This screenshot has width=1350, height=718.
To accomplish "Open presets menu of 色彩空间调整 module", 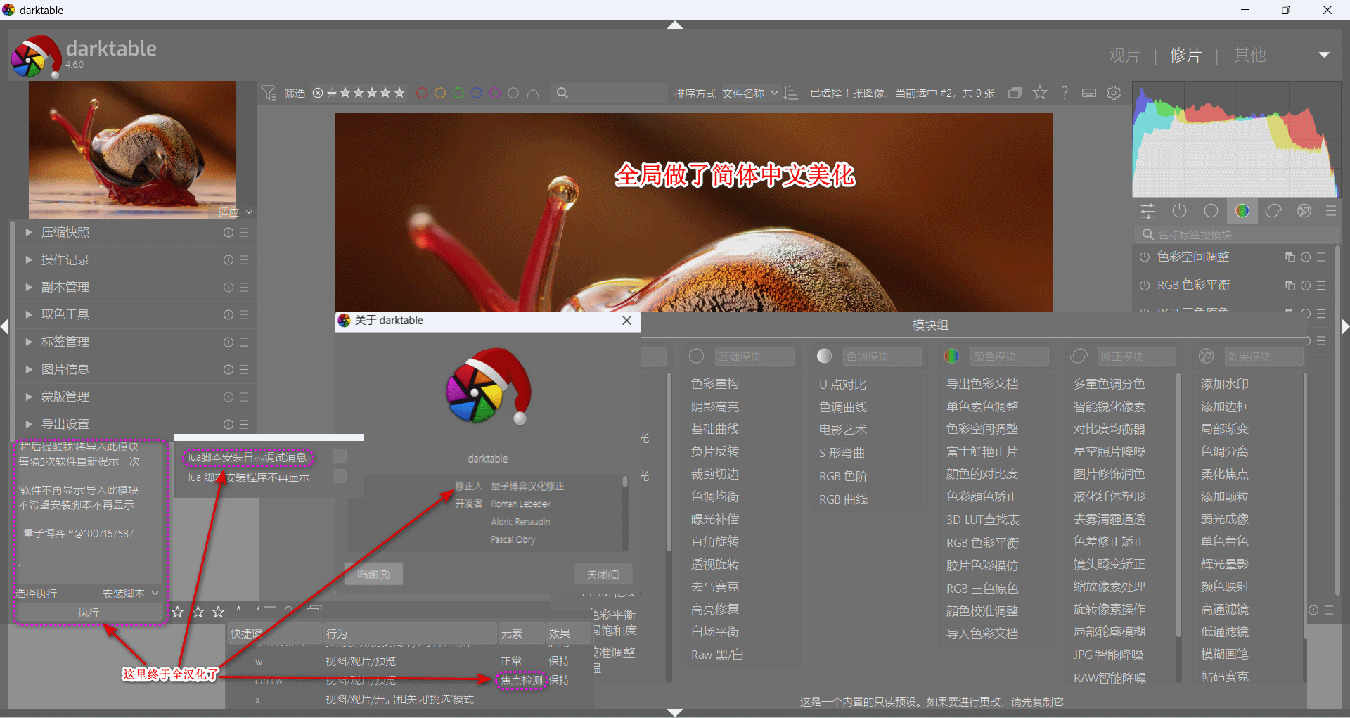I will tap(1321, 257).
